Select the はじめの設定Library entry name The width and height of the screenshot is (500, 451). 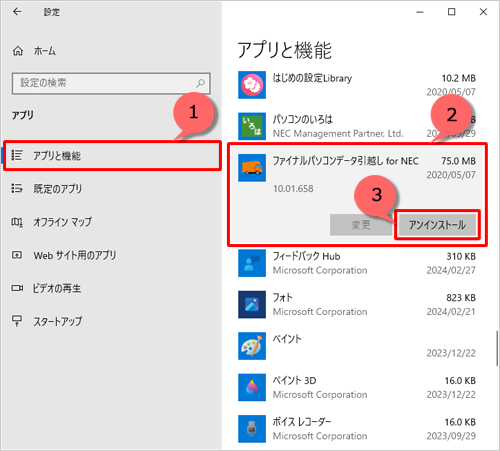(x=312, y=78)
